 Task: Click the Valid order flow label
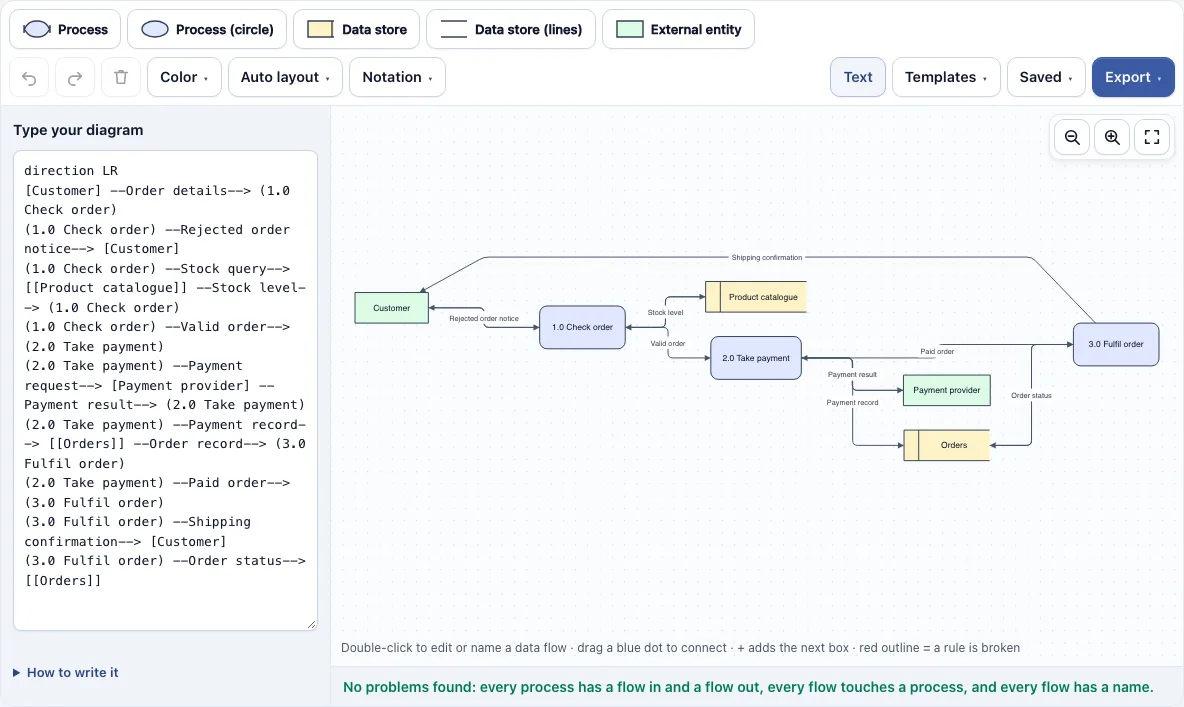(668, 344)
